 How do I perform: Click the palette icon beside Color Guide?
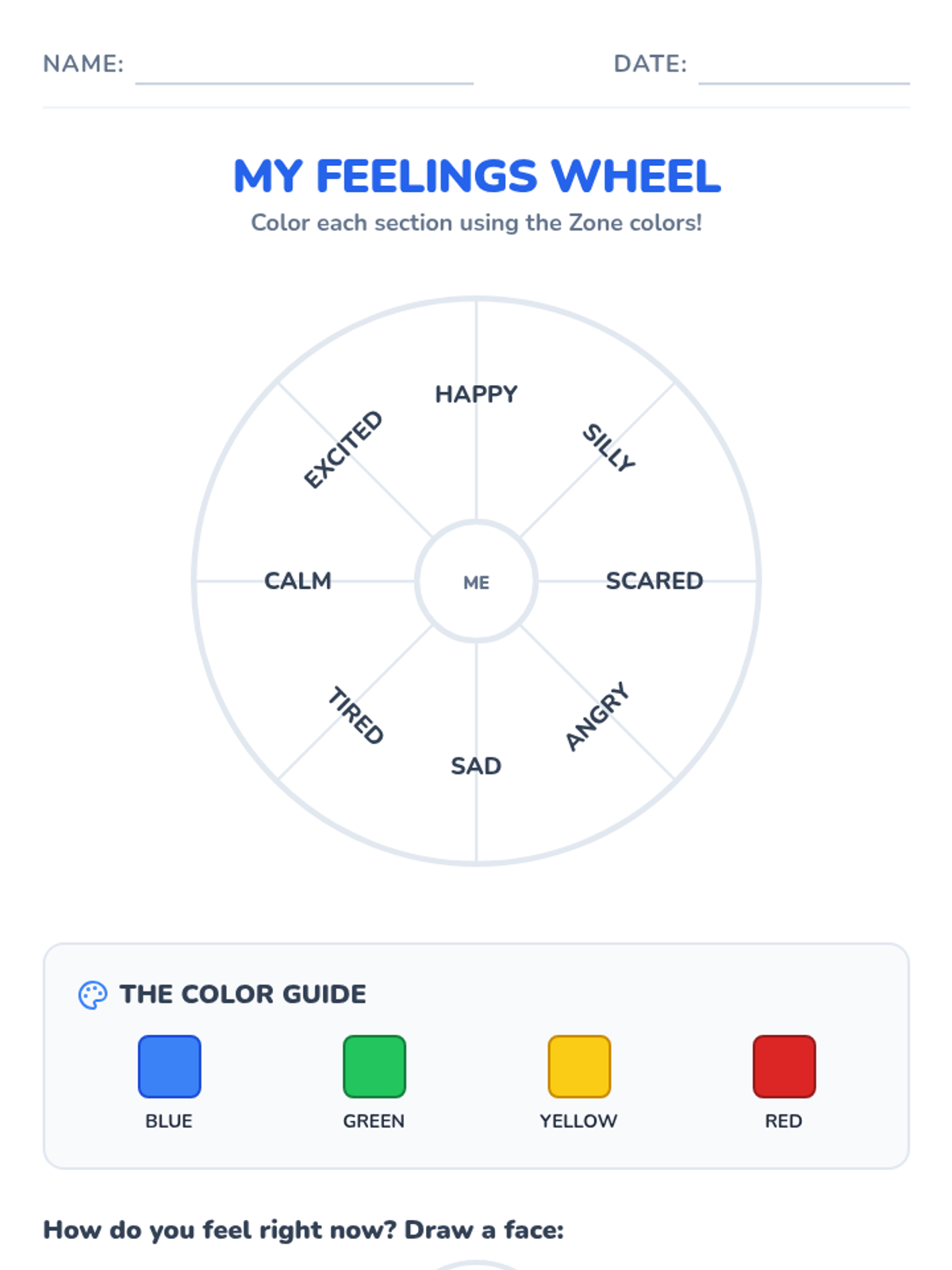pos(93,995)
